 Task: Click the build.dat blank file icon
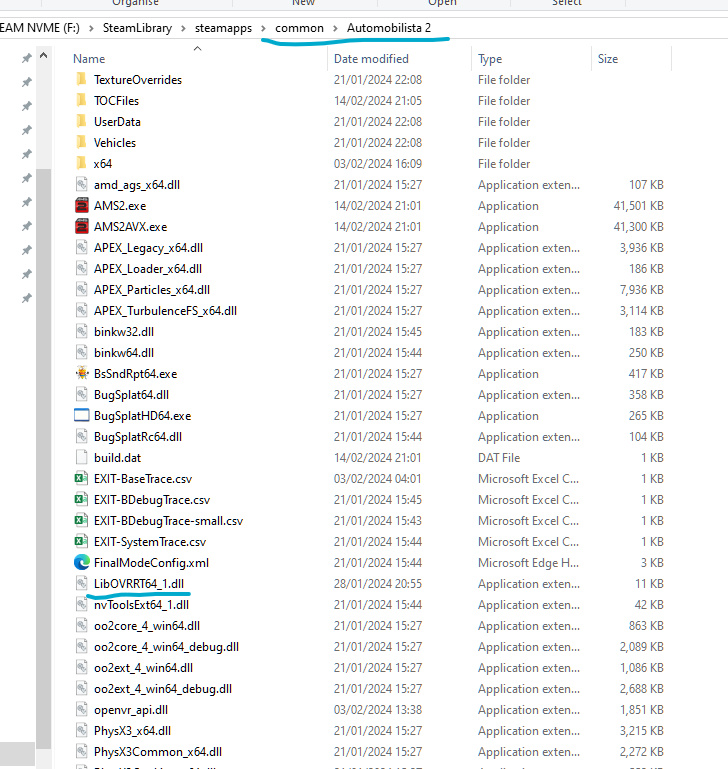tap(81, 457)
